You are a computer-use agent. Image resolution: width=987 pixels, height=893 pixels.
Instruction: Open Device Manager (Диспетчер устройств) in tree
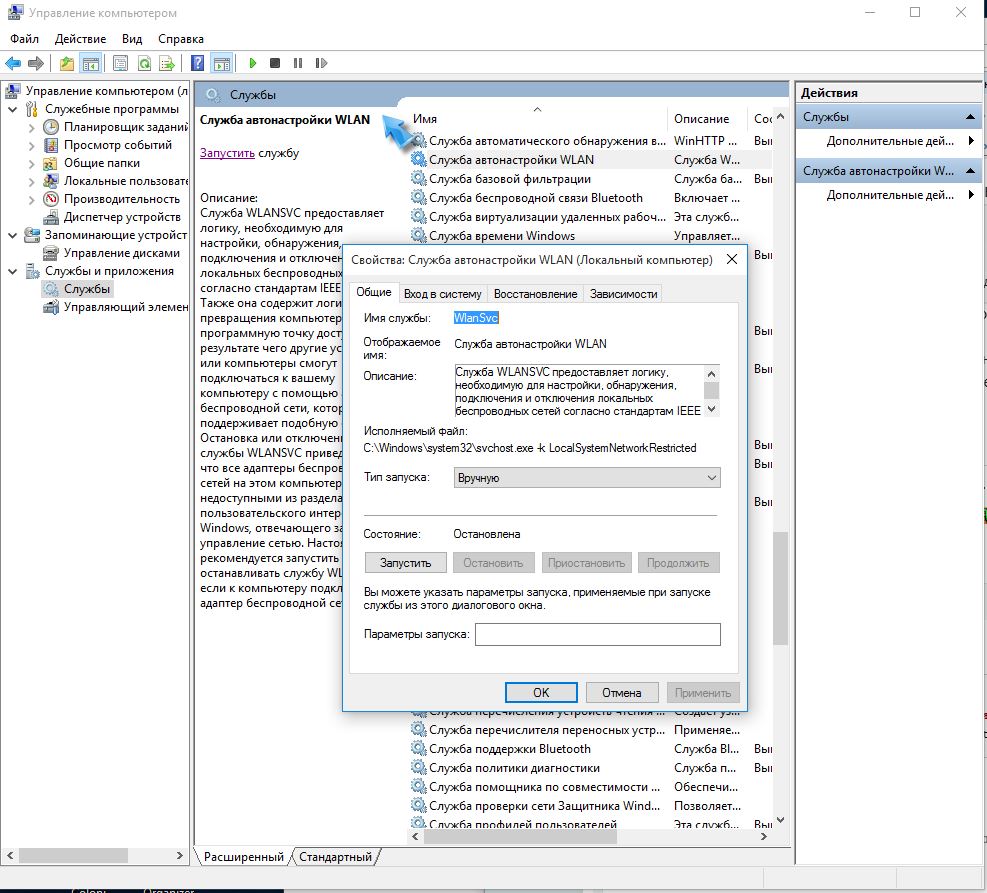pos(121,217)
